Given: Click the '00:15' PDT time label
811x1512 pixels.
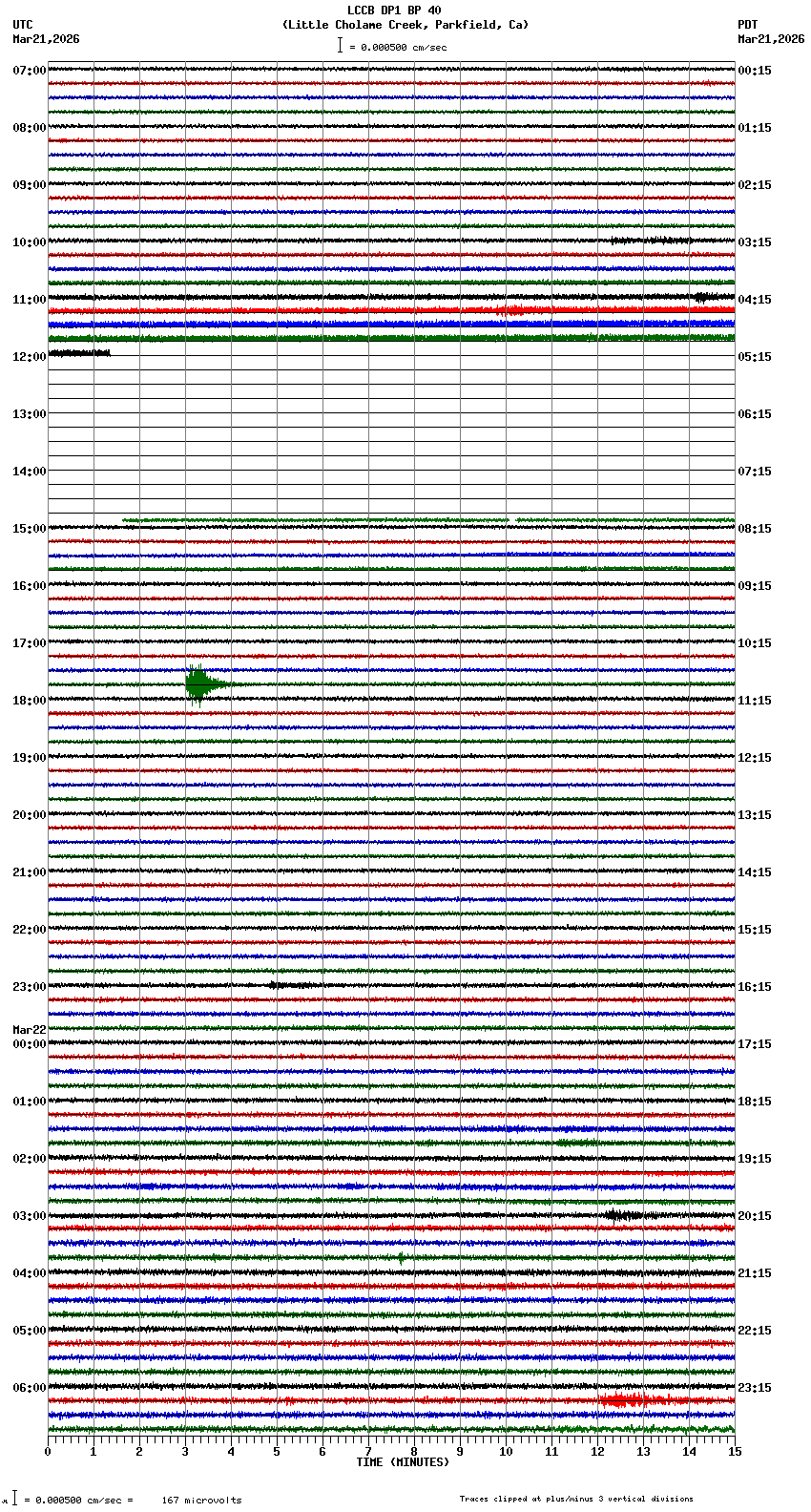Looking at the screenshot, I should [755, 71].
